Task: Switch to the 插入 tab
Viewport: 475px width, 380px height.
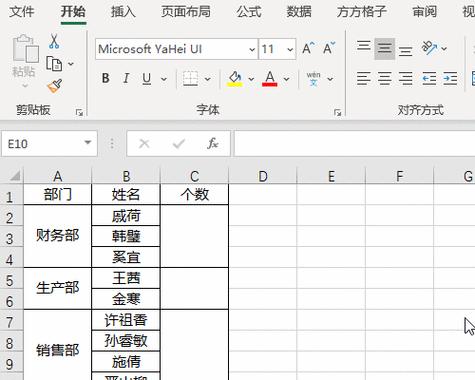Action: pos(123,12)
